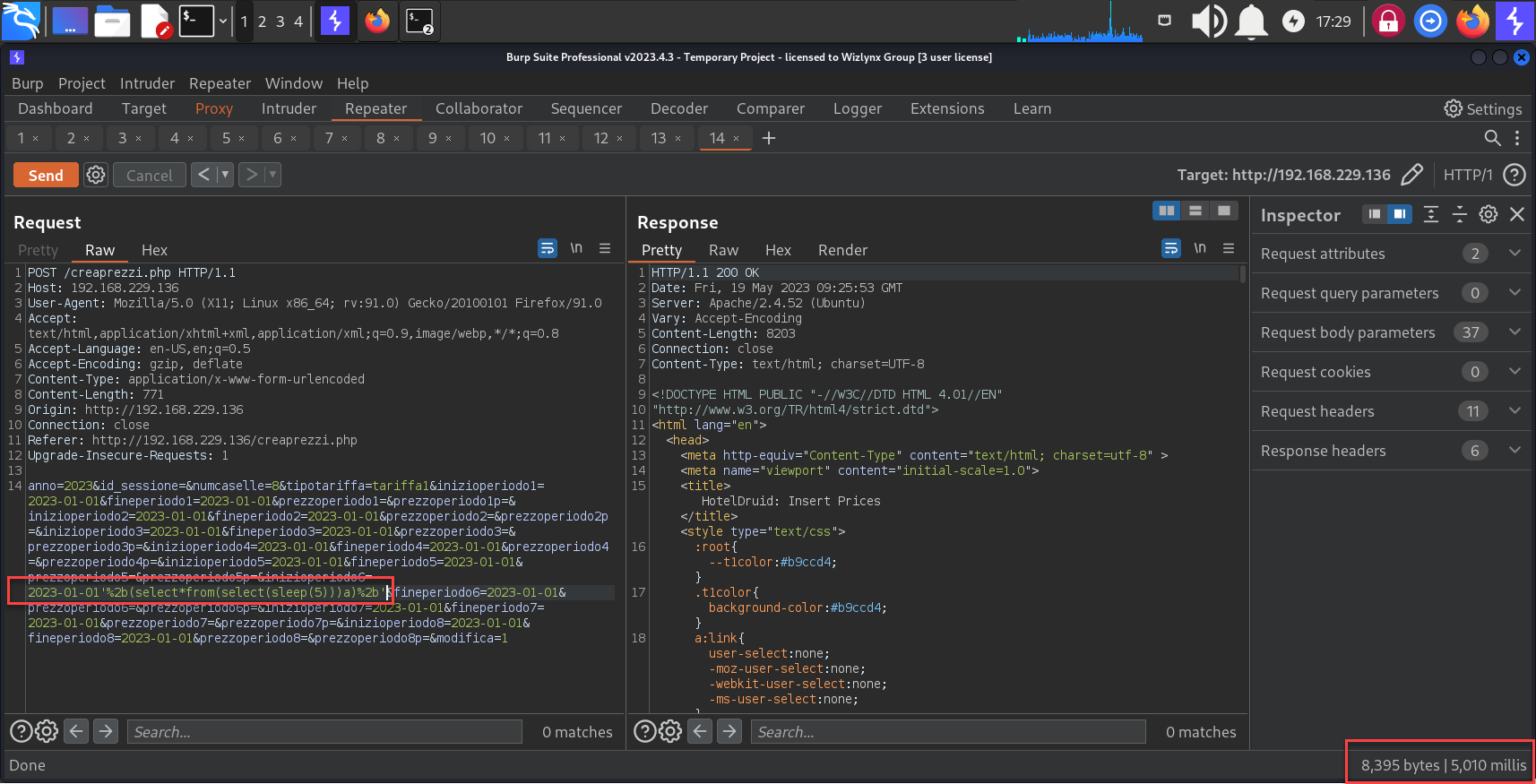Close the Inspector panel

pyautogui.click(x=1517, y=214)
